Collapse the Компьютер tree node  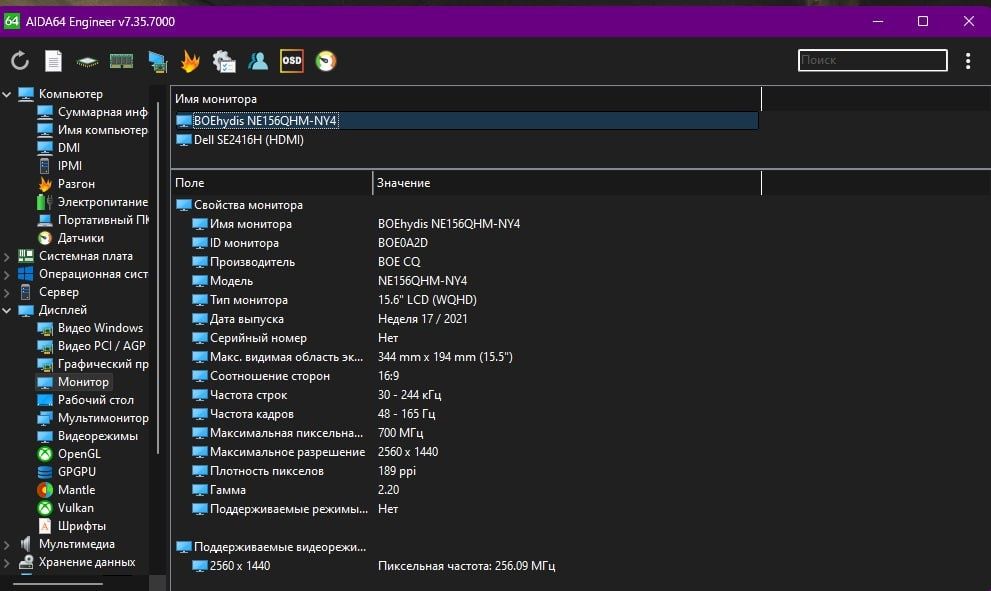point(7,94)
